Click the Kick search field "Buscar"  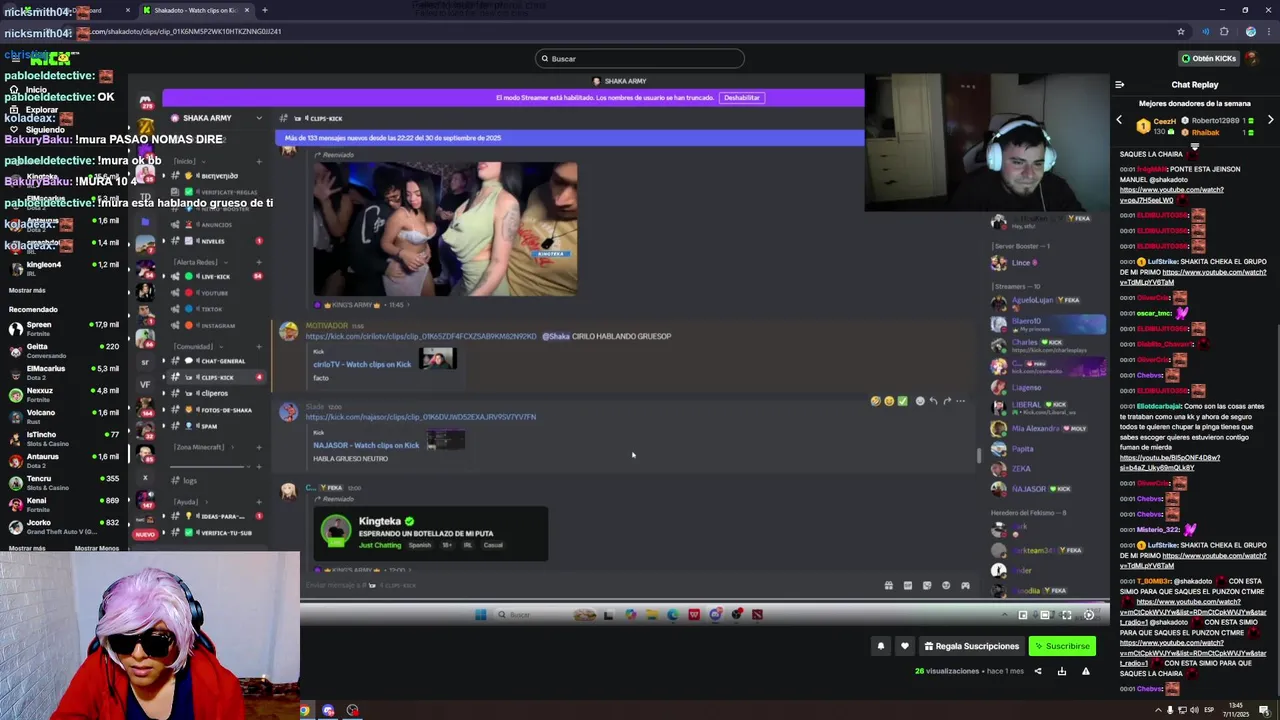pos(640,58)
